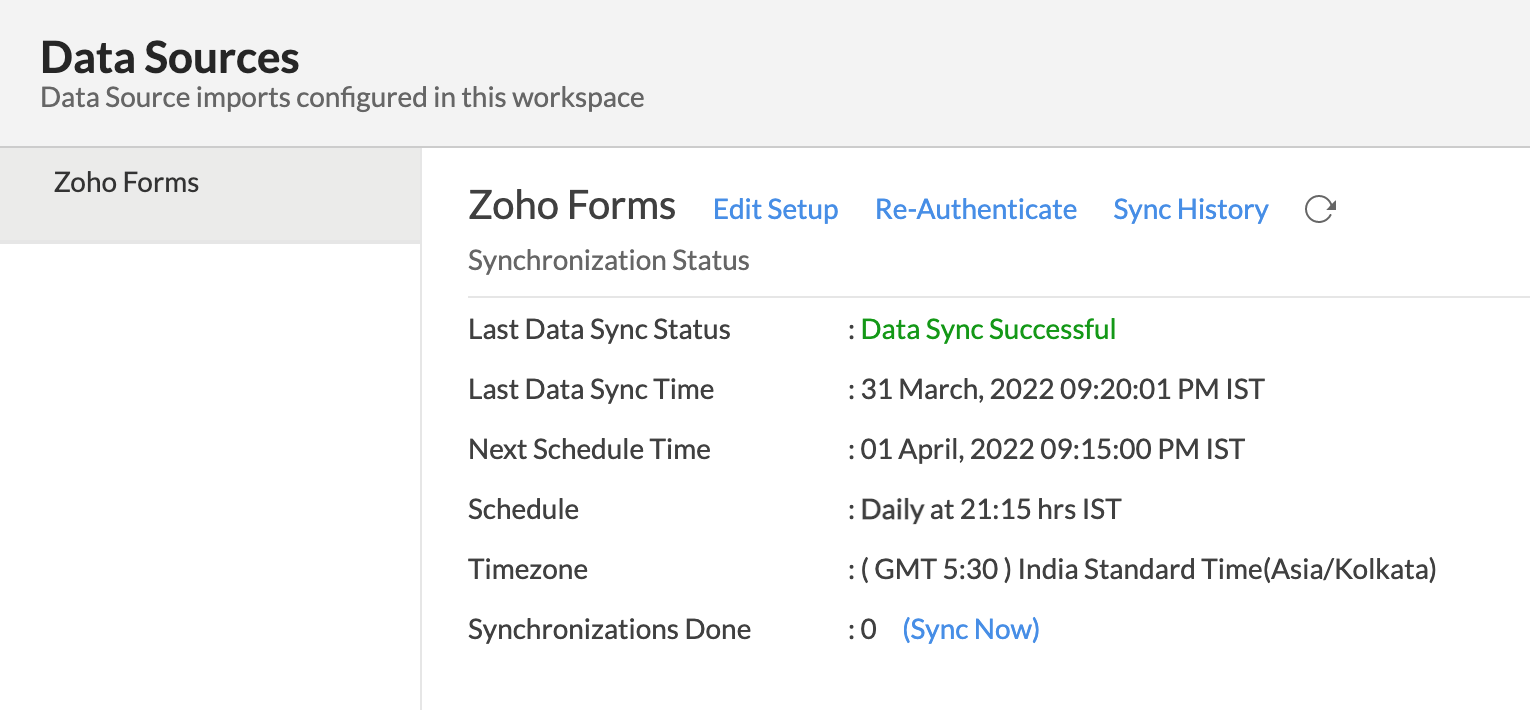
Task: Select Zoho Forms in the left sidebar
Action: click(127, 183)
